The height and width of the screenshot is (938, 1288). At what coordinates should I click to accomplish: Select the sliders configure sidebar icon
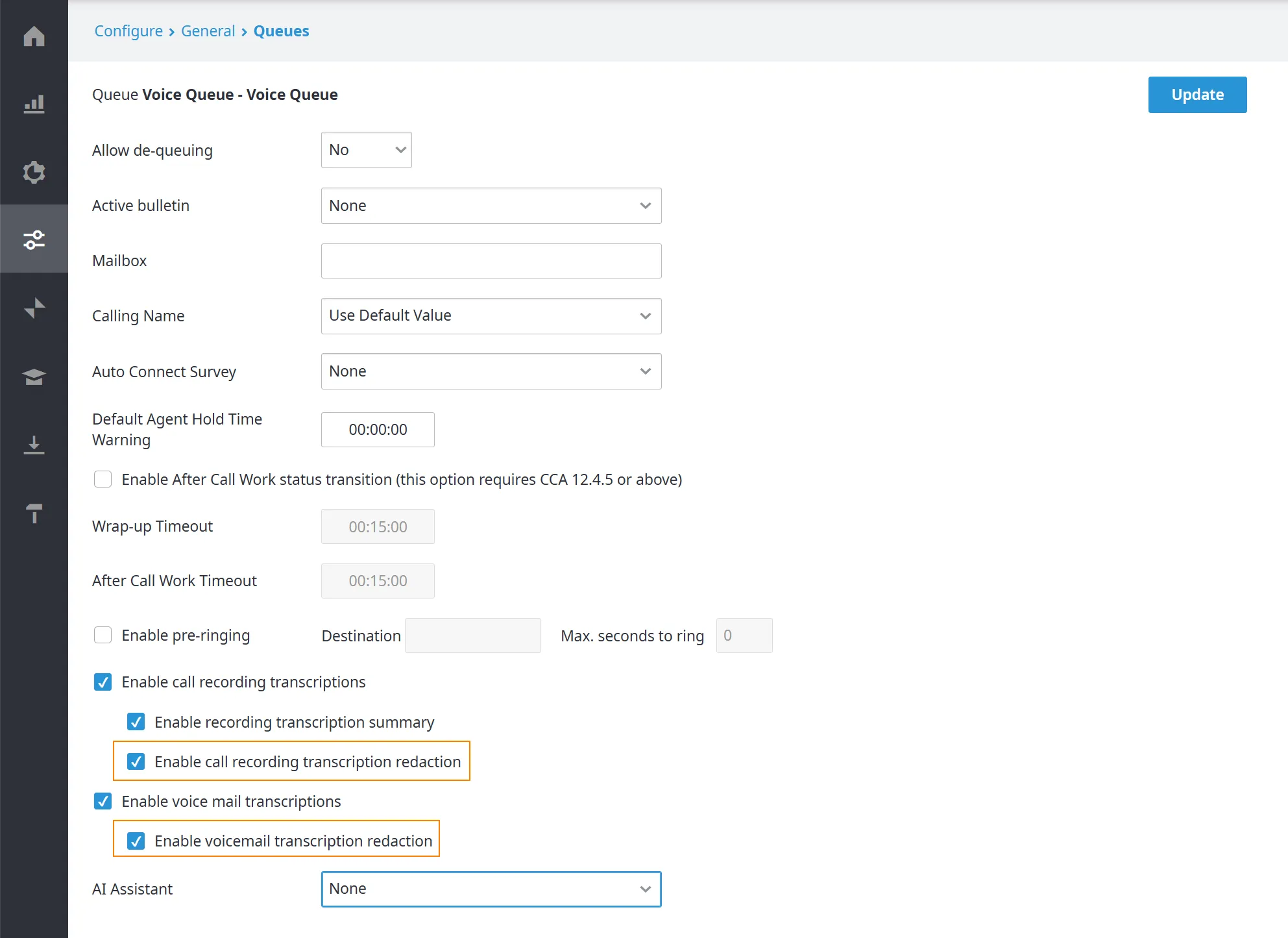[x=34, y=240]
